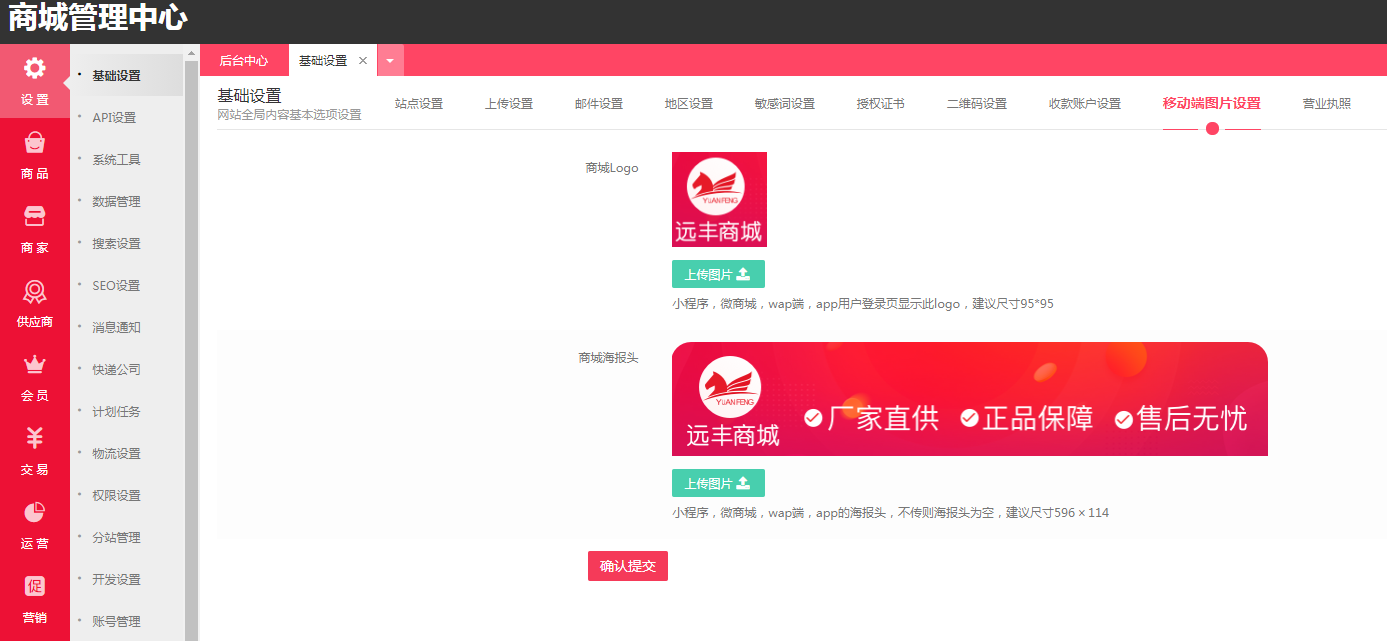Open 站点设置 sub-tab
The image size is (1387, 641).
coord(419,103)
